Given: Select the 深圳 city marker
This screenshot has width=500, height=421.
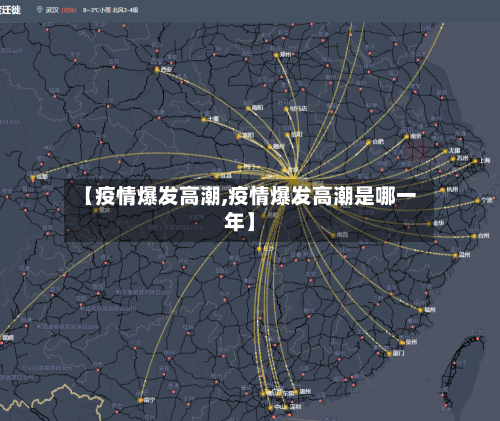Looking at the screenshot, I should click(286, 407).
